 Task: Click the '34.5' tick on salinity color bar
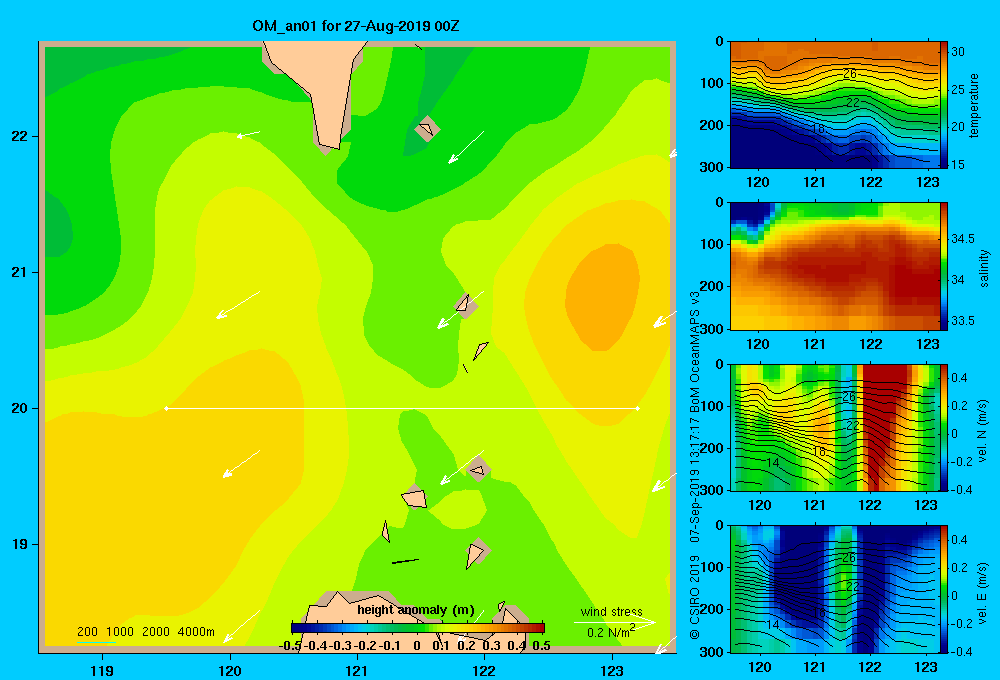(x=962, y=239)
